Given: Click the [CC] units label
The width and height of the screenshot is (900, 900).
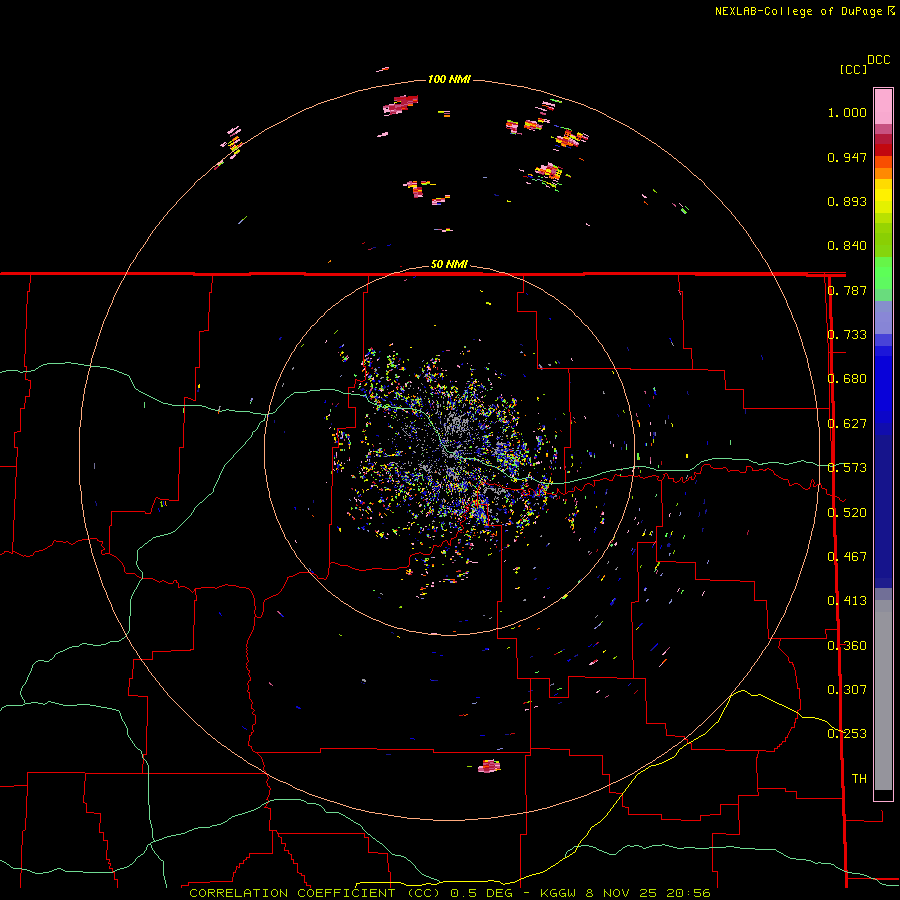Looking at the screenshot, I should 853,69.
